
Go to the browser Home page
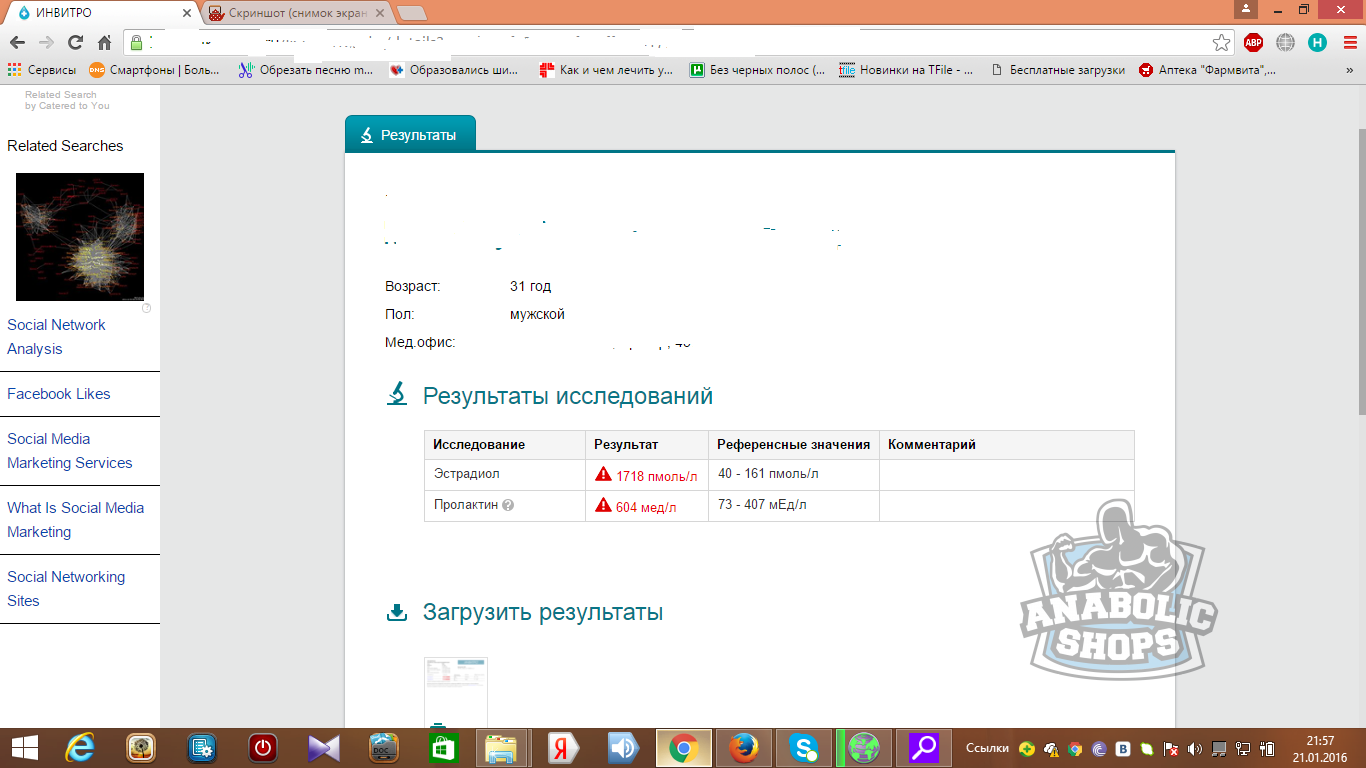point(104,43)
